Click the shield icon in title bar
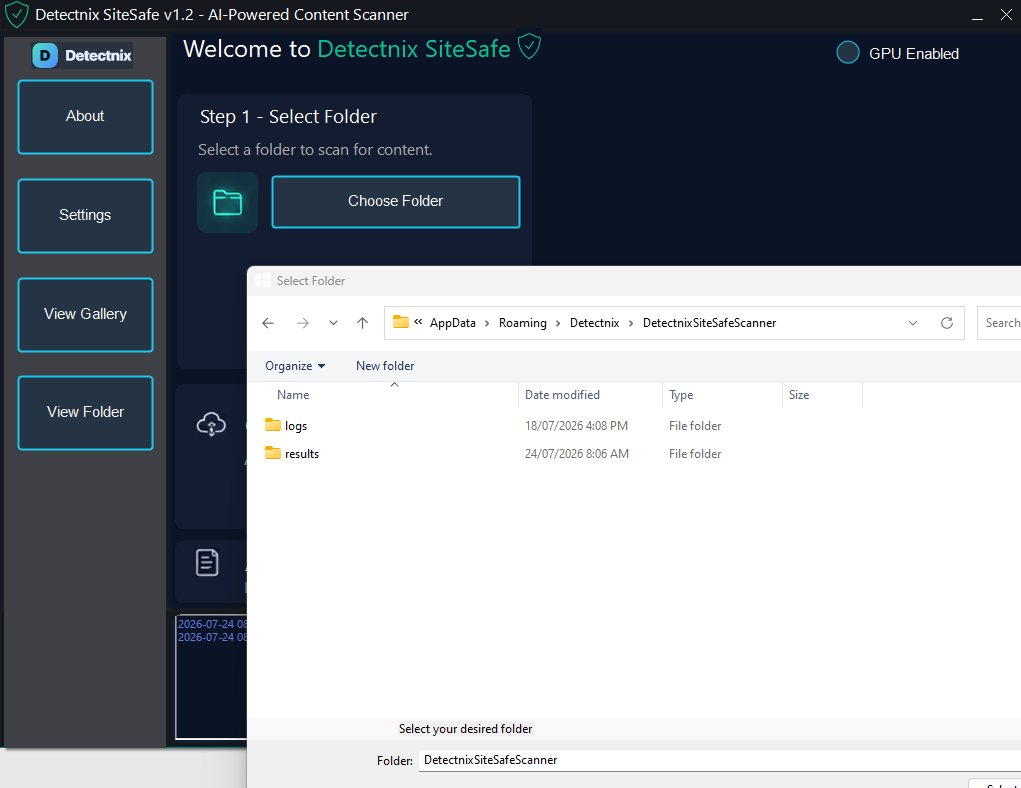The height and width of the screenshot is (788, 1021). point(16,14)
